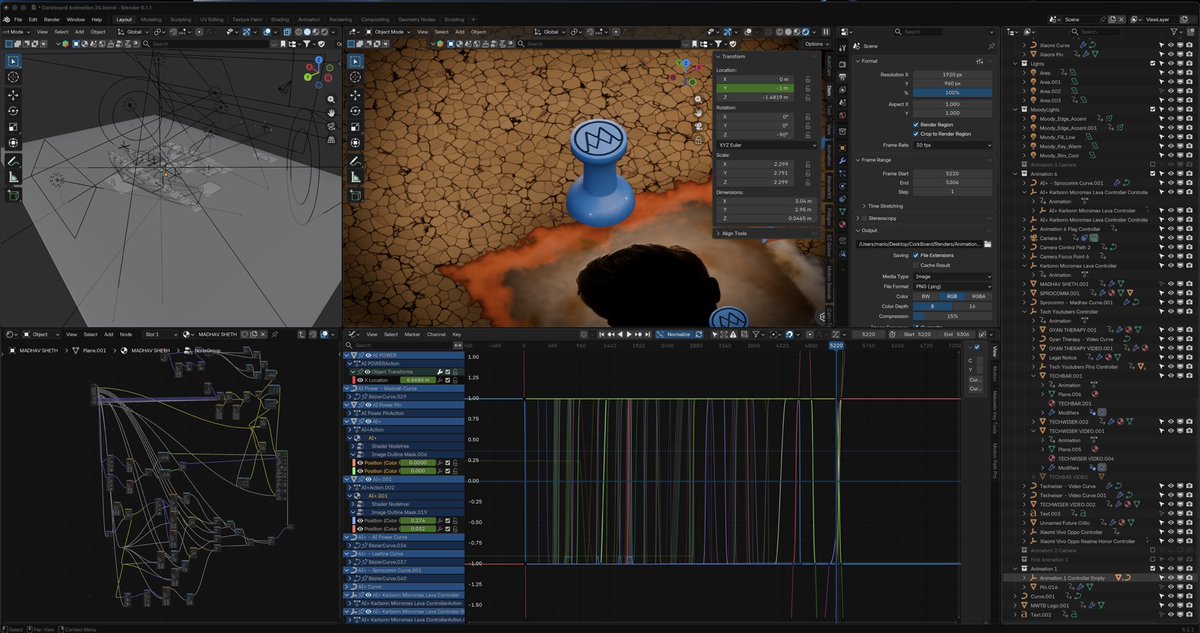Click the folder icon beside the output path
This screenshot has width=1200, height=633.
tap(987, 244)
